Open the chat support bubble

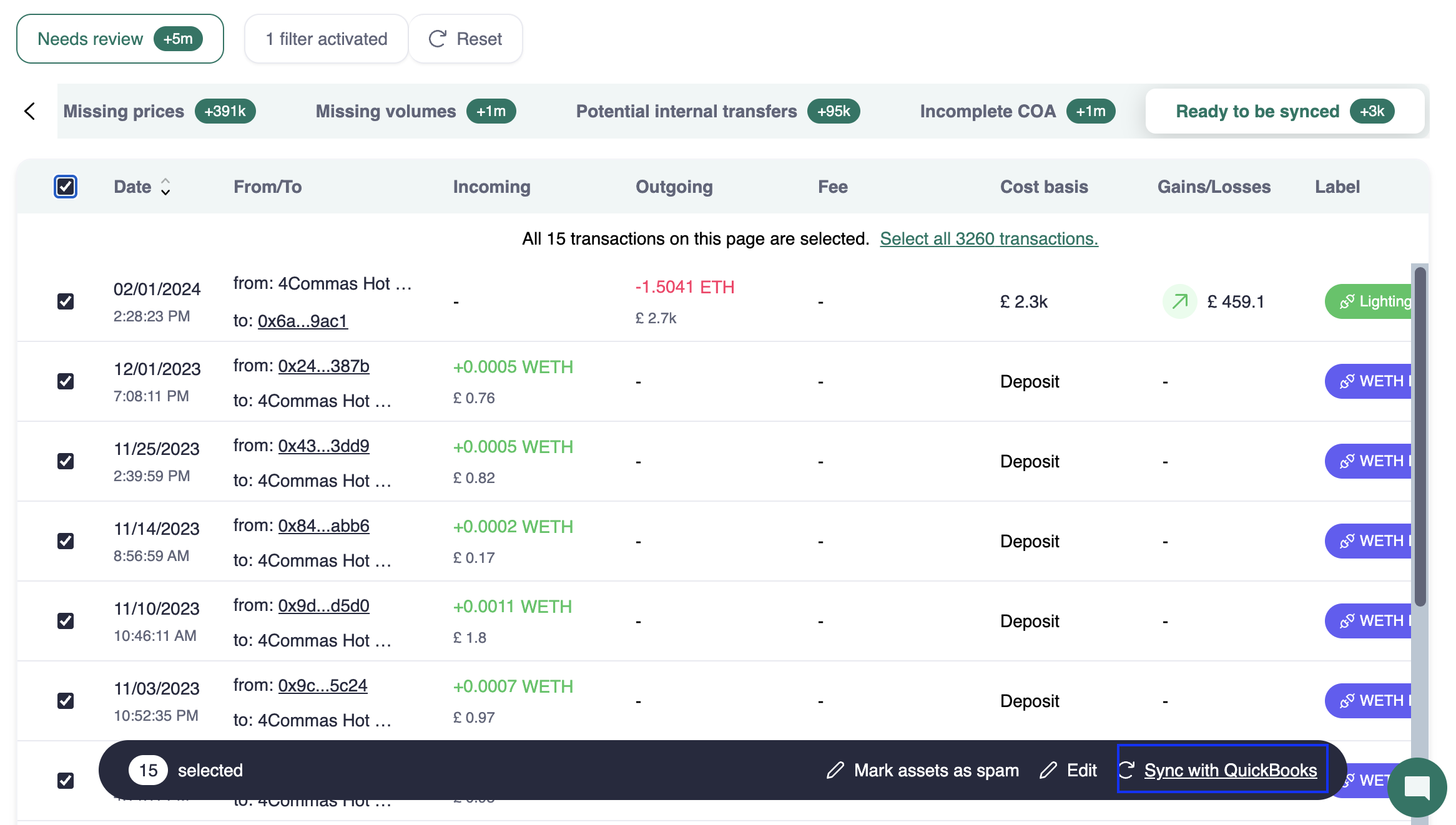point(1417,787)
